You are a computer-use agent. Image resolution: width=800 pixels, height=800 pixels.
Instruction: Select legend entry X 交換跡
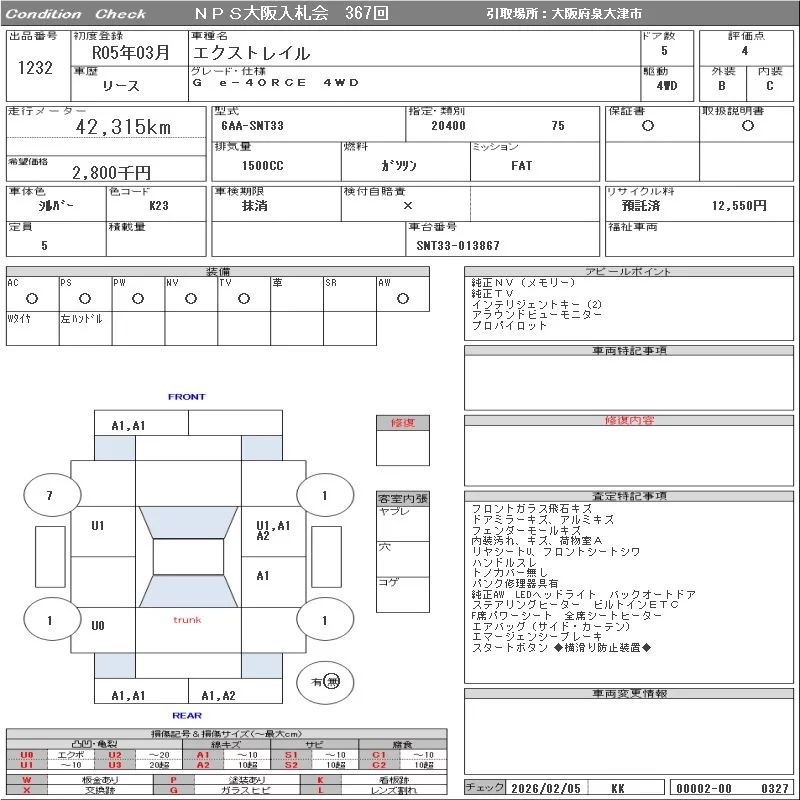(80, 790)
